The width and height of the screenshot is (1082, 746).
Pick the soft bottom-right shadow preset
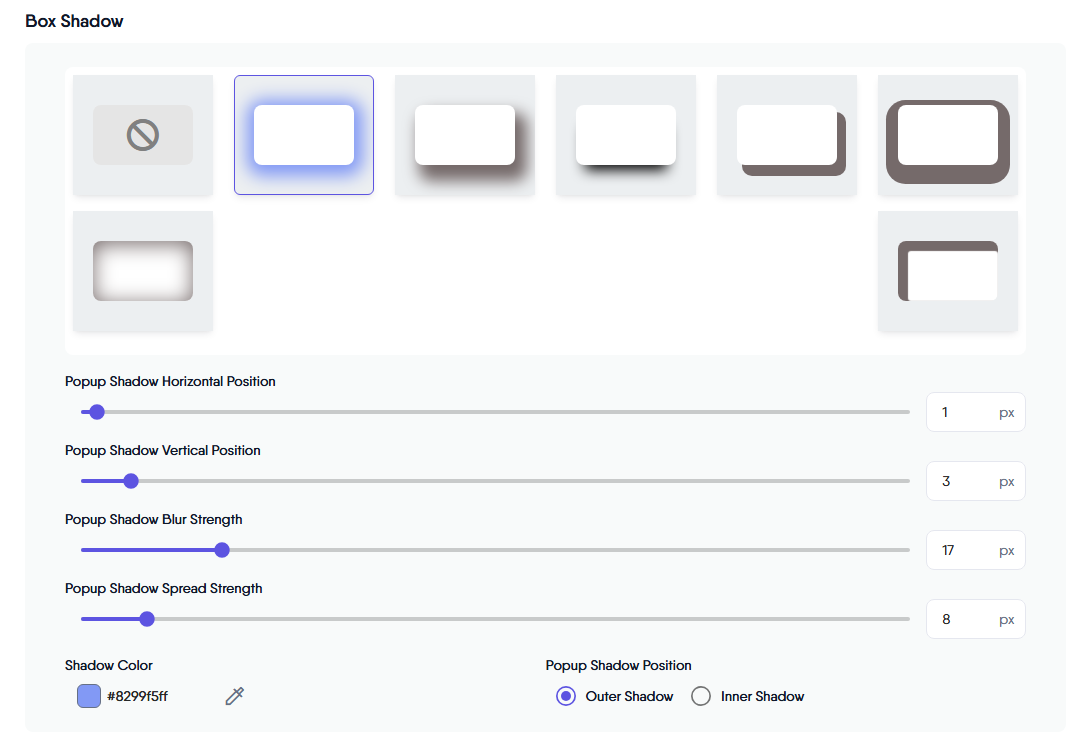pos(465,135)
